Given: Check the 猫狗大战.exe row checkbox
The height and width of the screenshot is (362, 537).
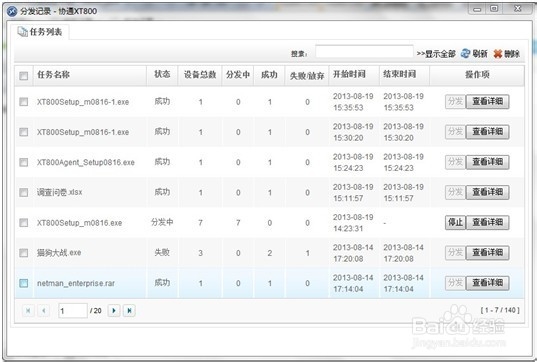Looking at the screenshot, I should tap(24, 253).
